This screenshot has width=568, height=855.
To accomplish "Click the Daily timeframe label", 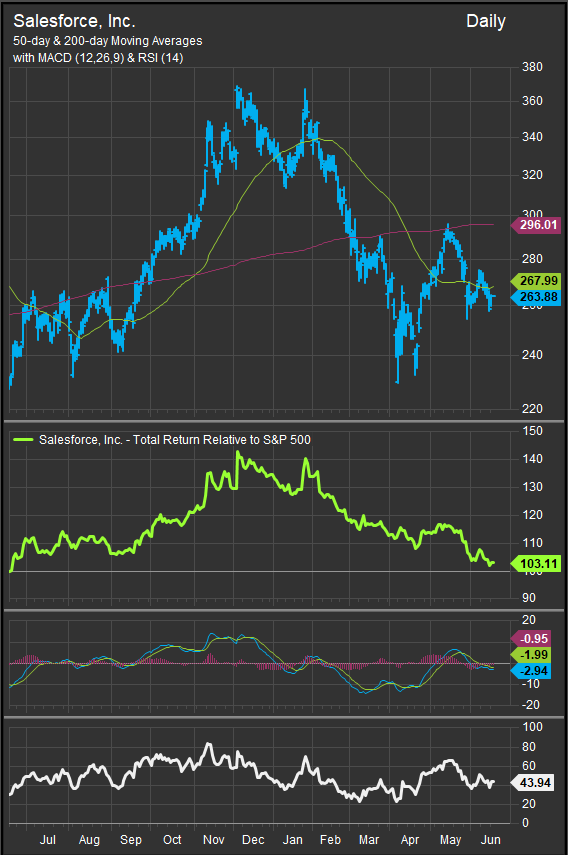I will [x=486, y=22].
